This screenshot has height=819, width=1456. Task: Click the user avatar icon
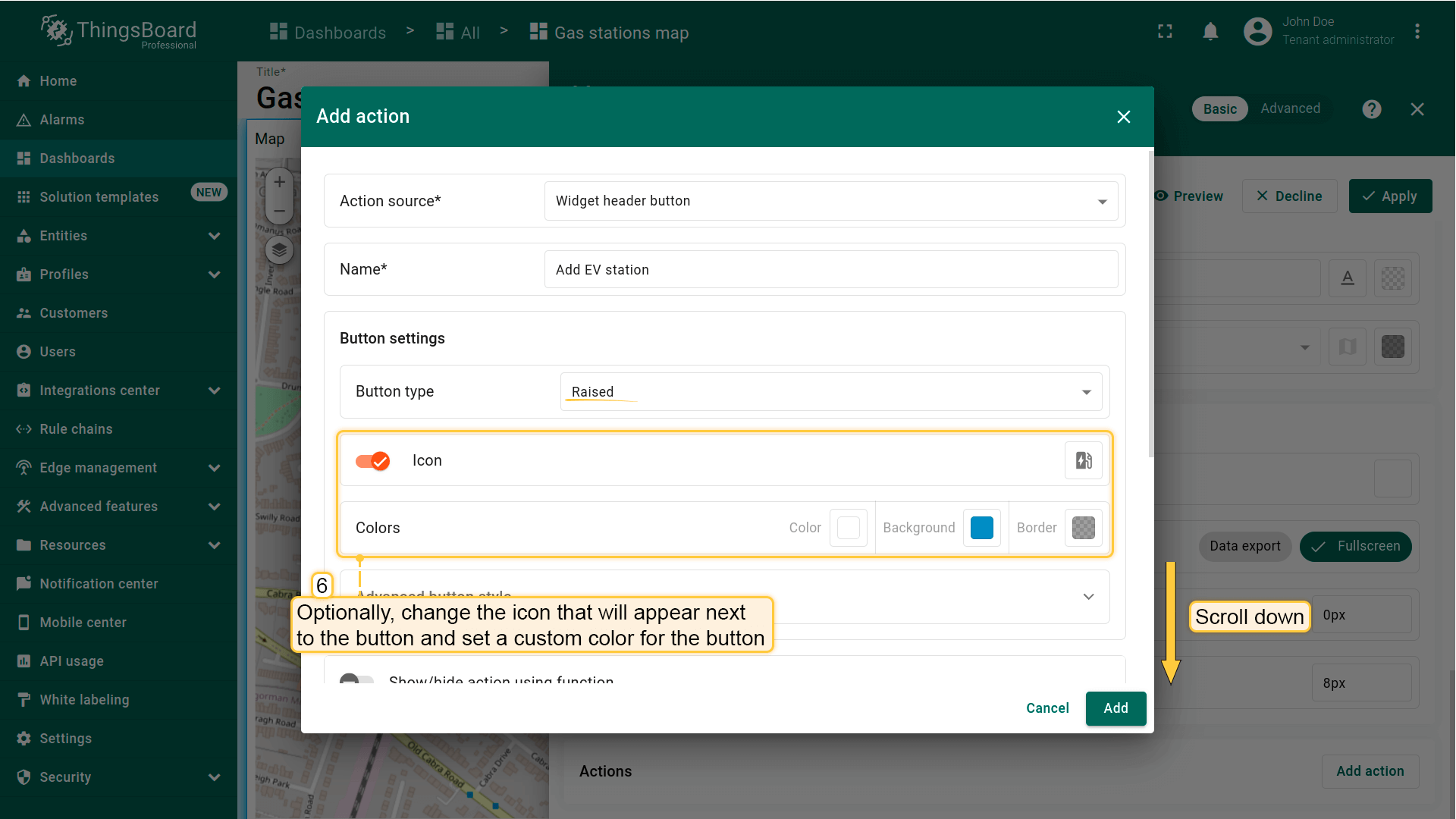[x=1257, y=32]
